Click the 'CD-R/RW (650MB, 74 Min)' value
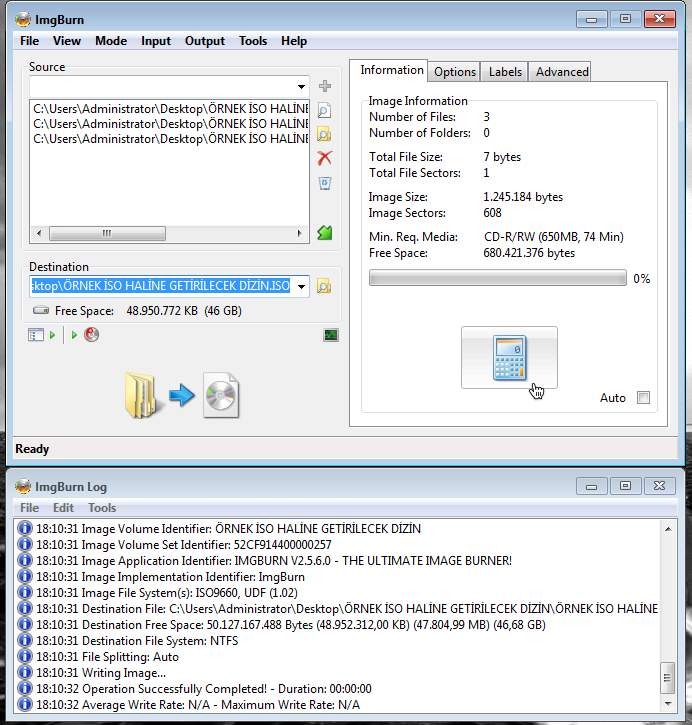Viewport: 692px width, 725px height. point(554,237)
